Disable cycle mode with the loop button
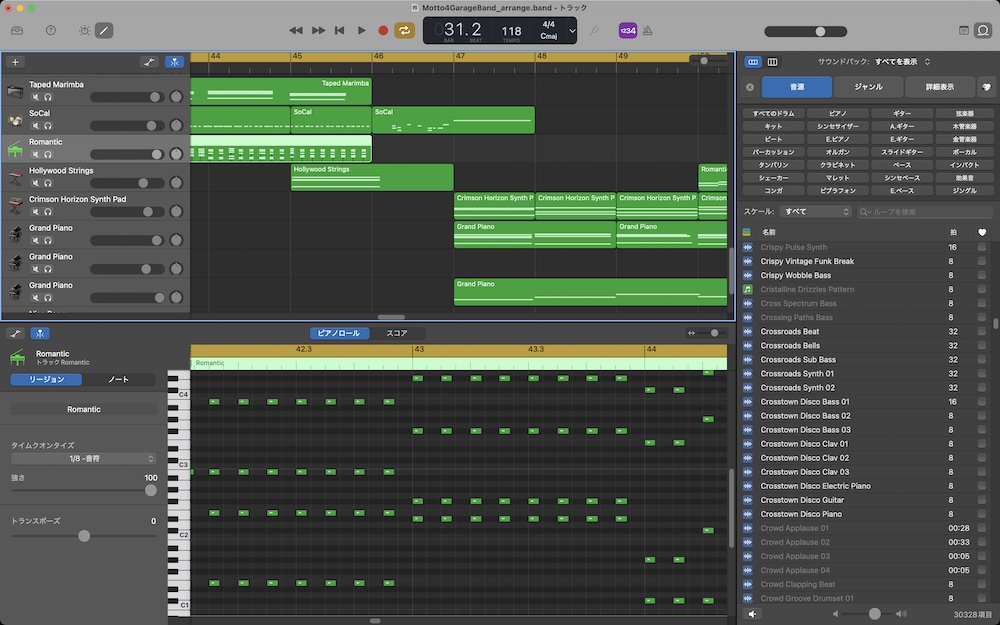 click(x=403, y=31)
